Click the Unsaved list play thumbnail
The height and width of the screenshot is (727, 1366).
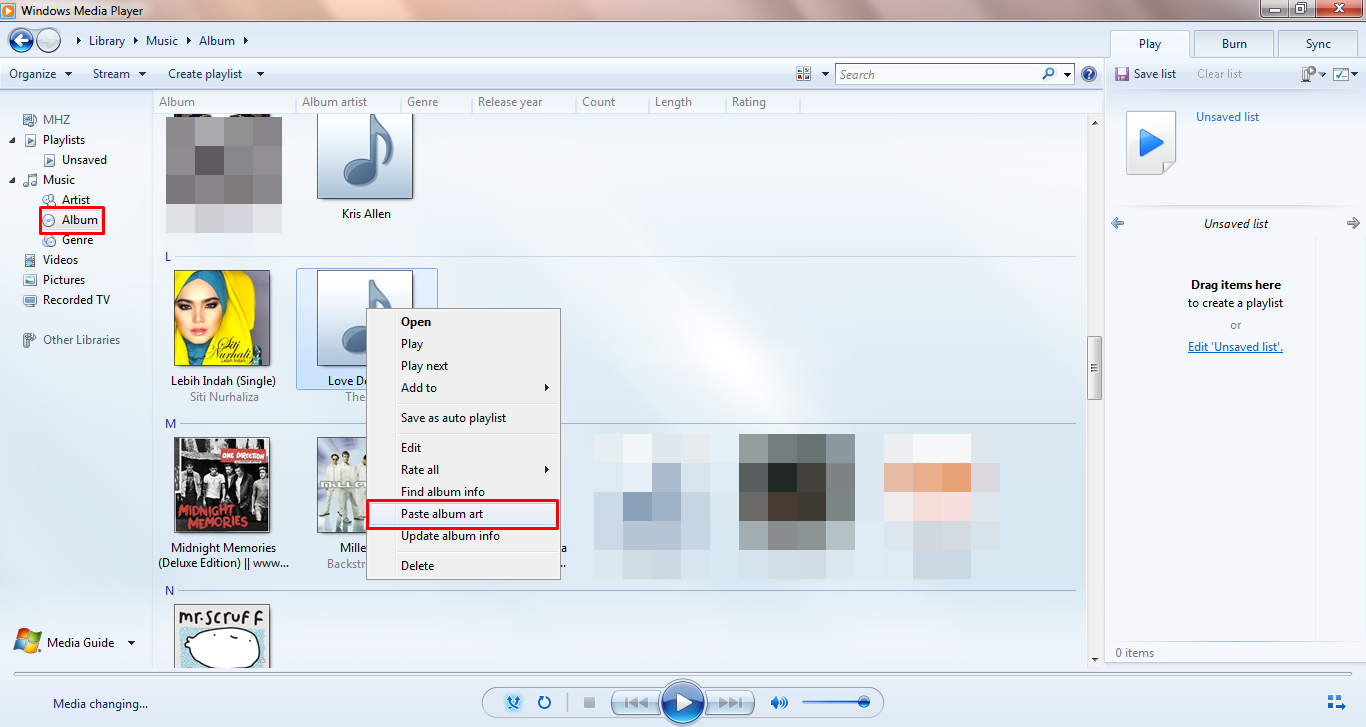click(x=1151, y=143)
